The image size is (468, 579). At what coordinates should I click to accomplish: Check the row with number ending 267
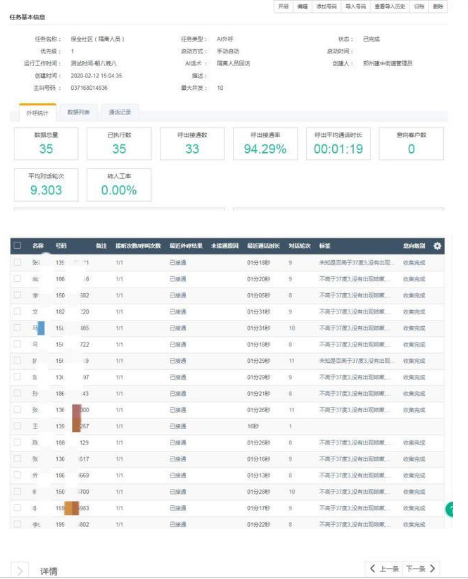pyautogui.click(x=17, y=426)
